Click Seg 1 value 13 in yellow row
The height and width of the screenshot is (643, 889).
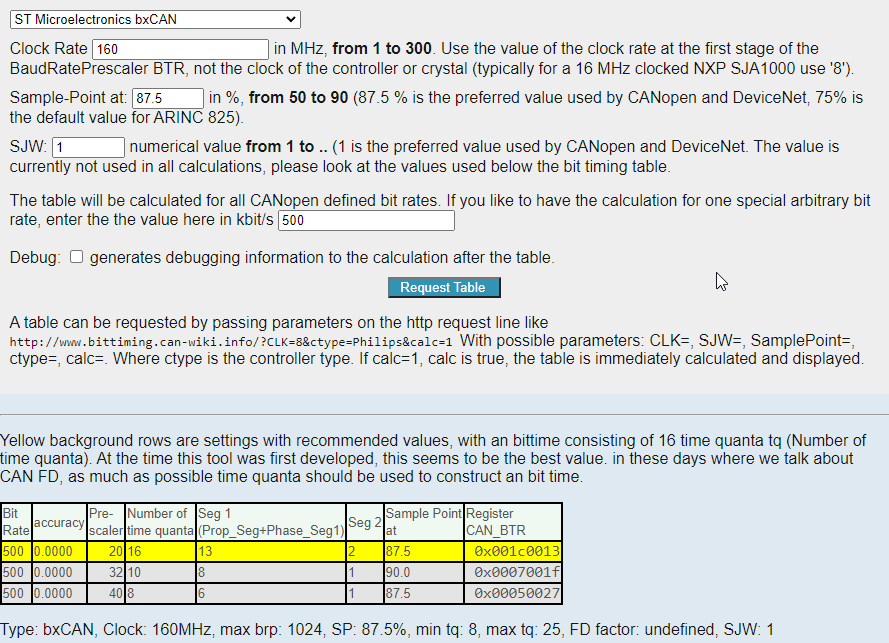[x=205, y=552]
